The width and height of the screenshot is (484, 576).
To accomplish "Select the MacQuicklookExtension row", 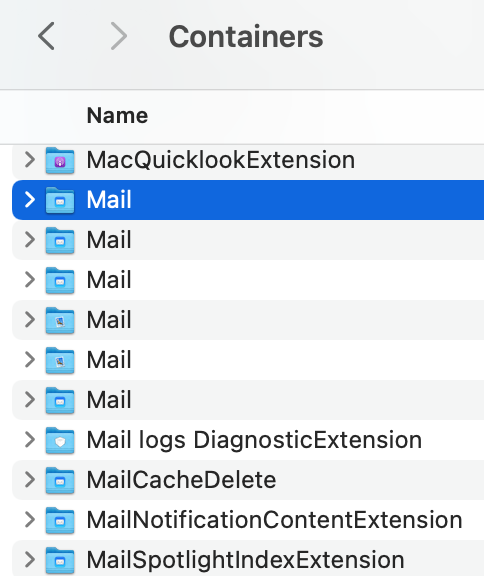I will pos(248,160).
